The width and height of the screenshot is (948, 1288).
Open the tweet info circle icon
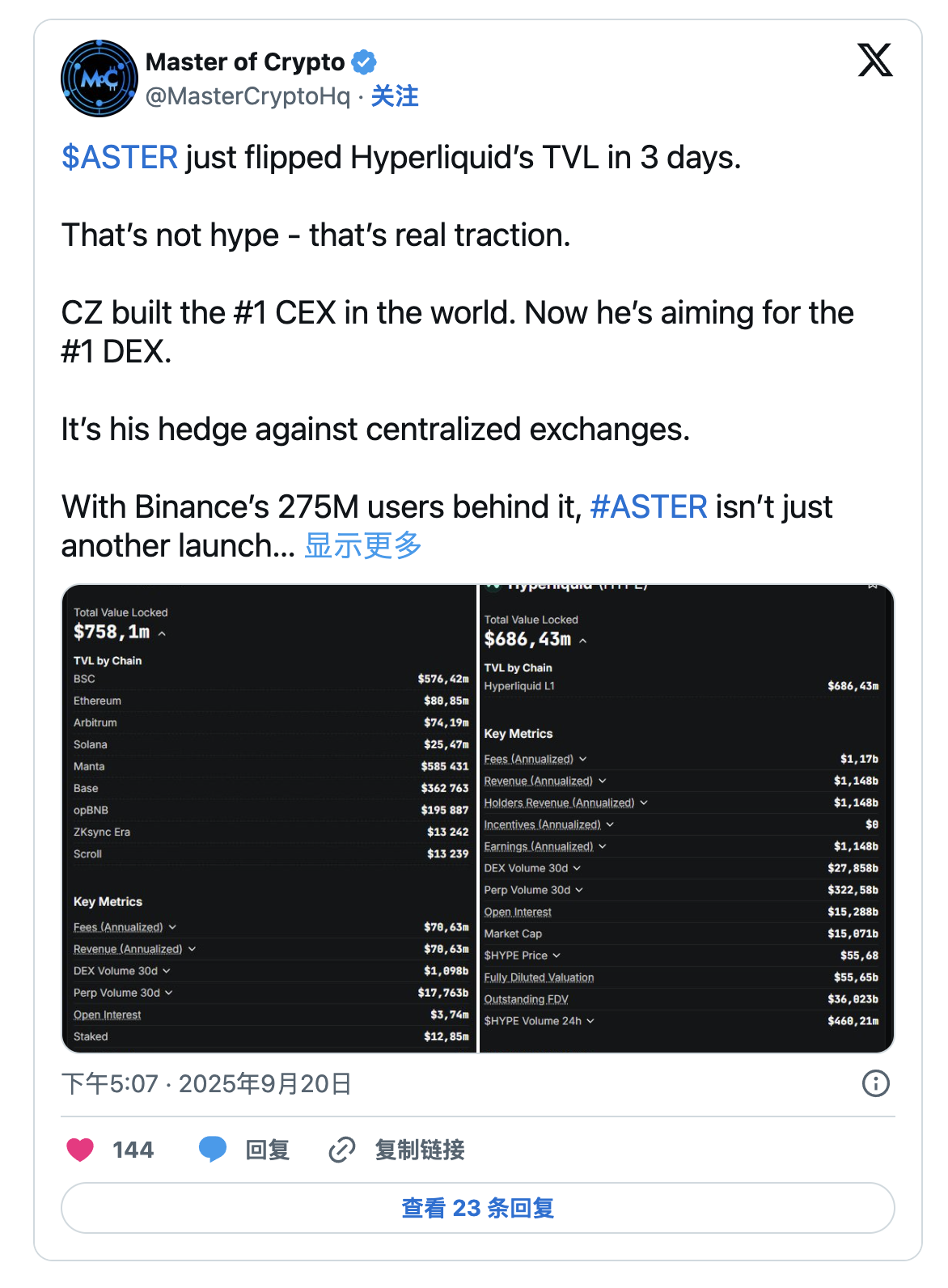coord(875,1083)
